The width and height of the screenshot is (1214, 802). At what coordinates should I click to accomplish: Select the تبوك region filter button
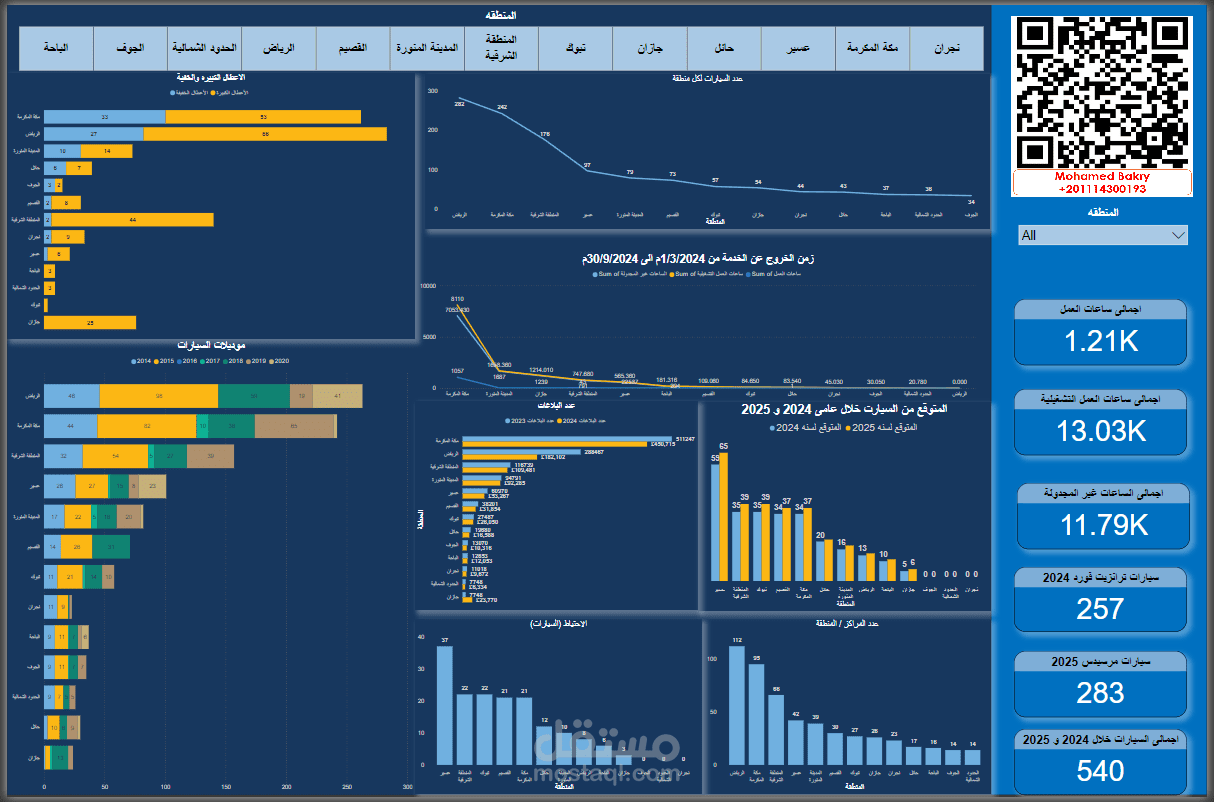(575, 48)
